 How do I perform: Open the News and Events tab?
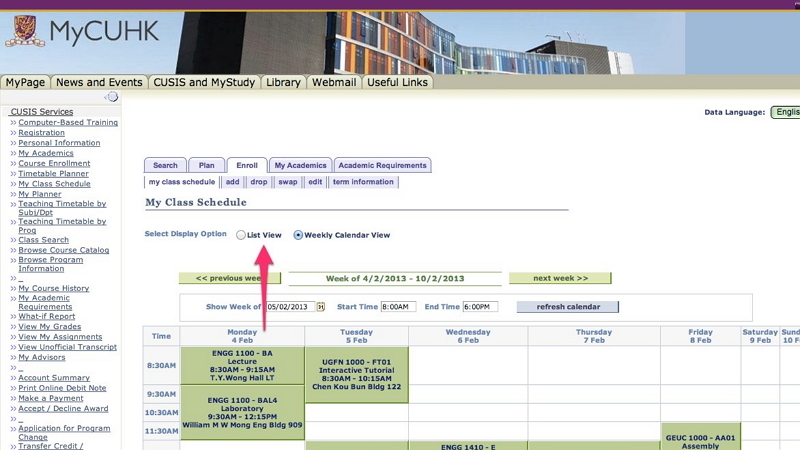pyautogui.click(x=99, y=82)
